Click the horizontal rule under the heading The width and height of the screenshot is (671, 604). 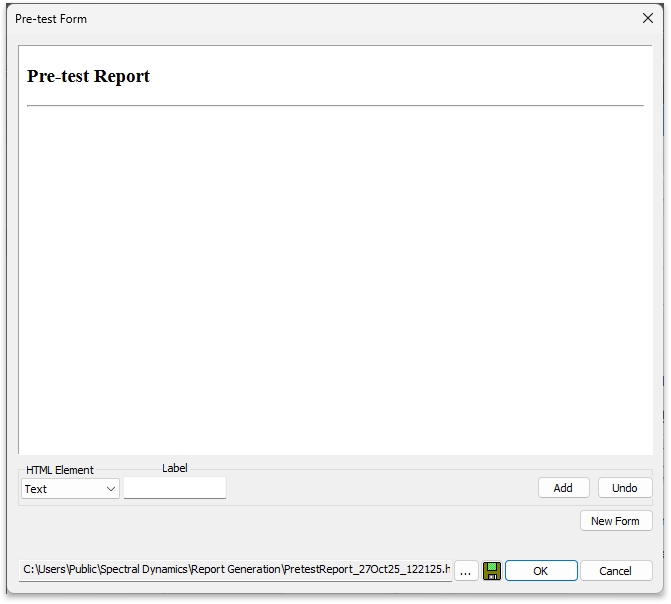point(335,105)
